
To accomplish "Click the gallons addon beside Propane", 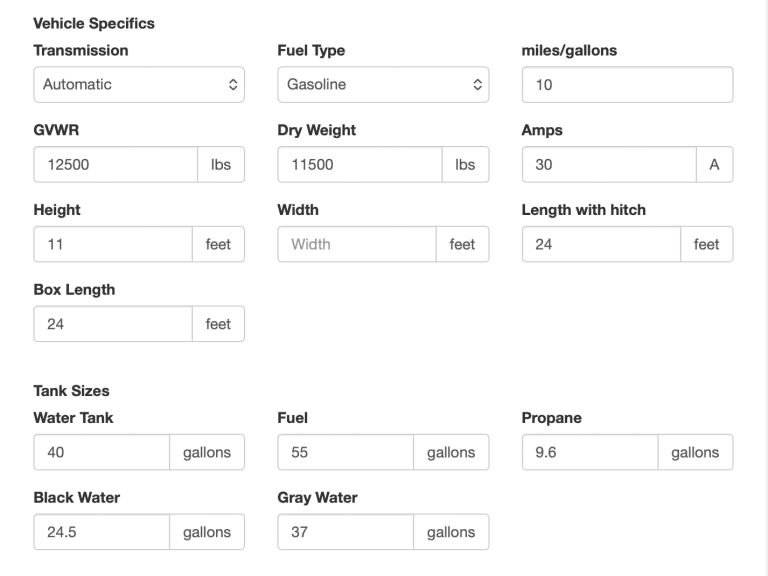I will (695, 452).
